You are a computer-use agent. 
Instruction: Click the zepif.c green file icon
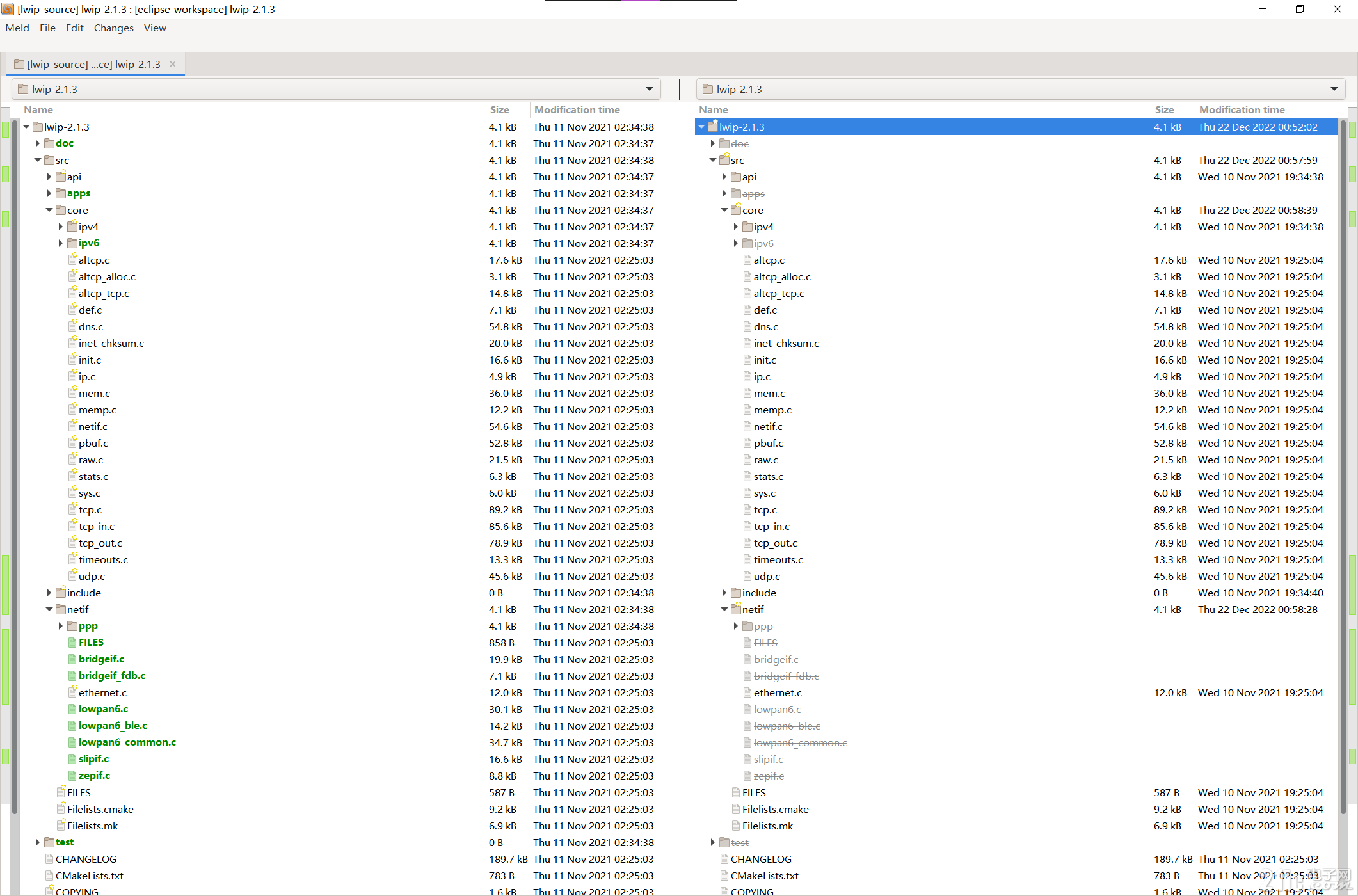[73, 776]
